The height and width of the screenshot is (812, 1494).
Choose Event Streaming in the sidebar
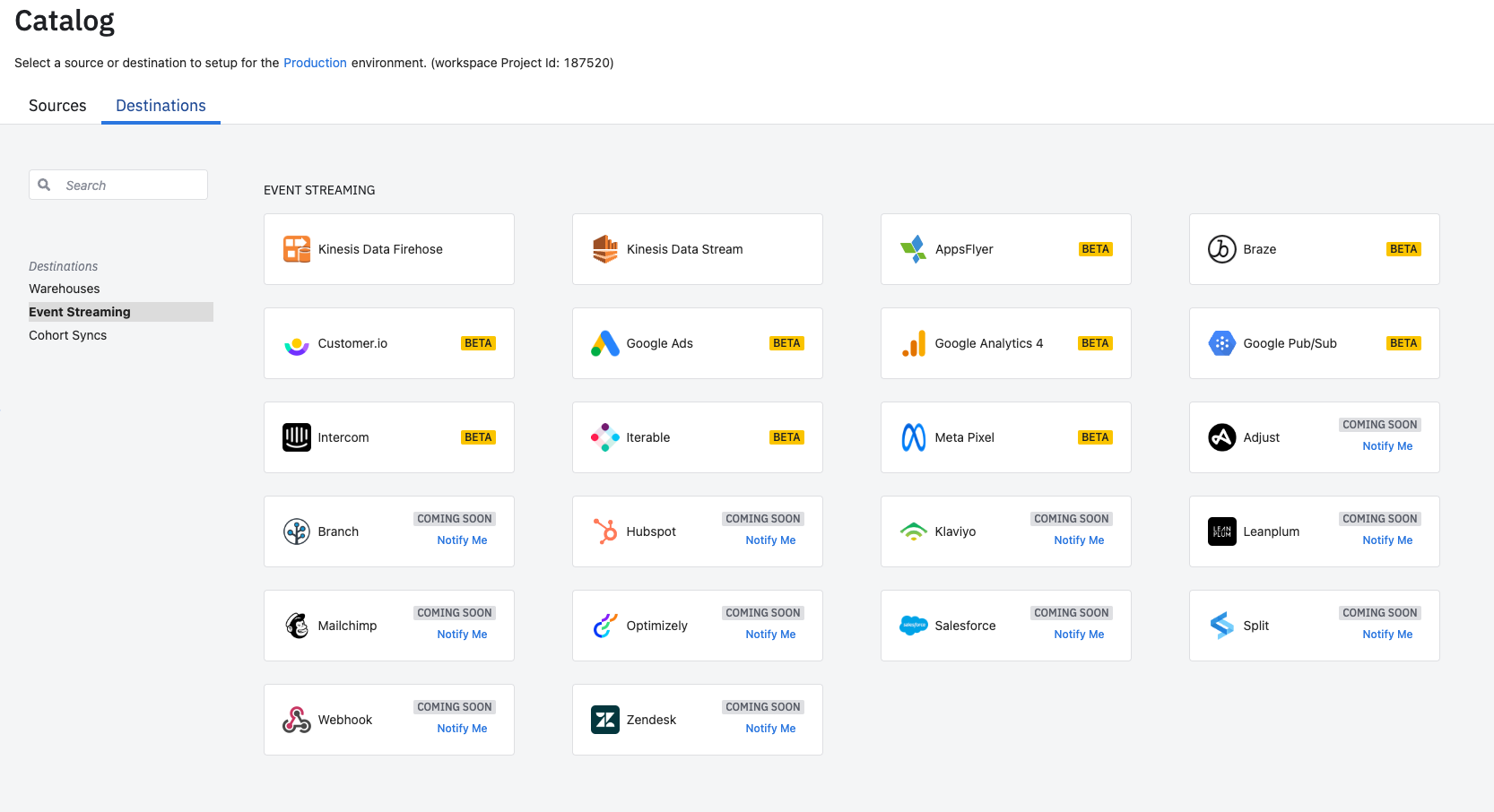pos(121,312)
